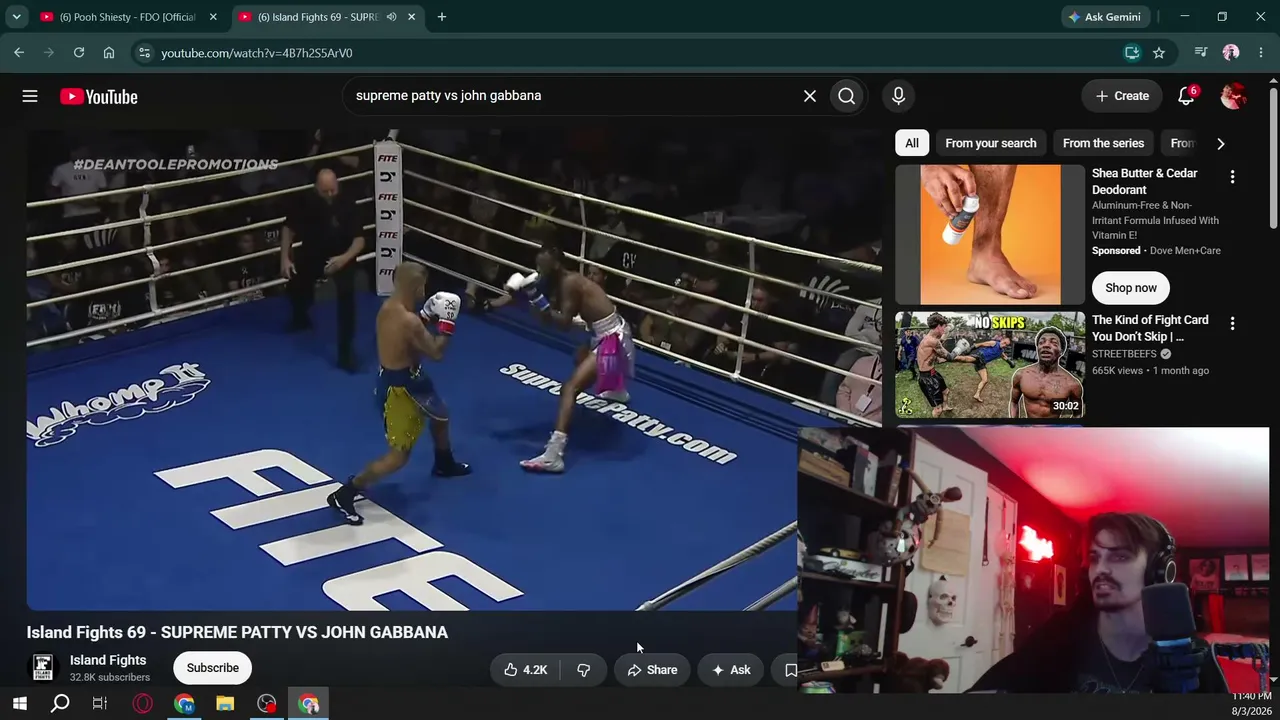Like the video with the 4.2K thumbs-up
Screen dimensions: 1280x720
(526, 670)
